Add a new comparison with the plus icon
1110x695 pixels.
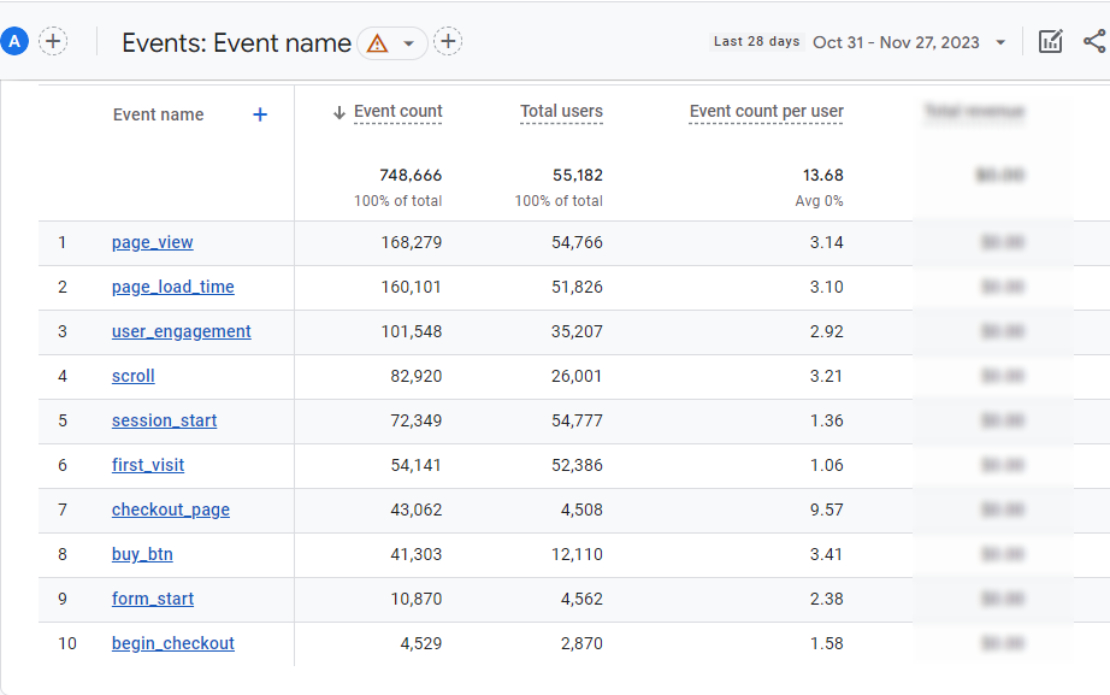tap(53, 42)
